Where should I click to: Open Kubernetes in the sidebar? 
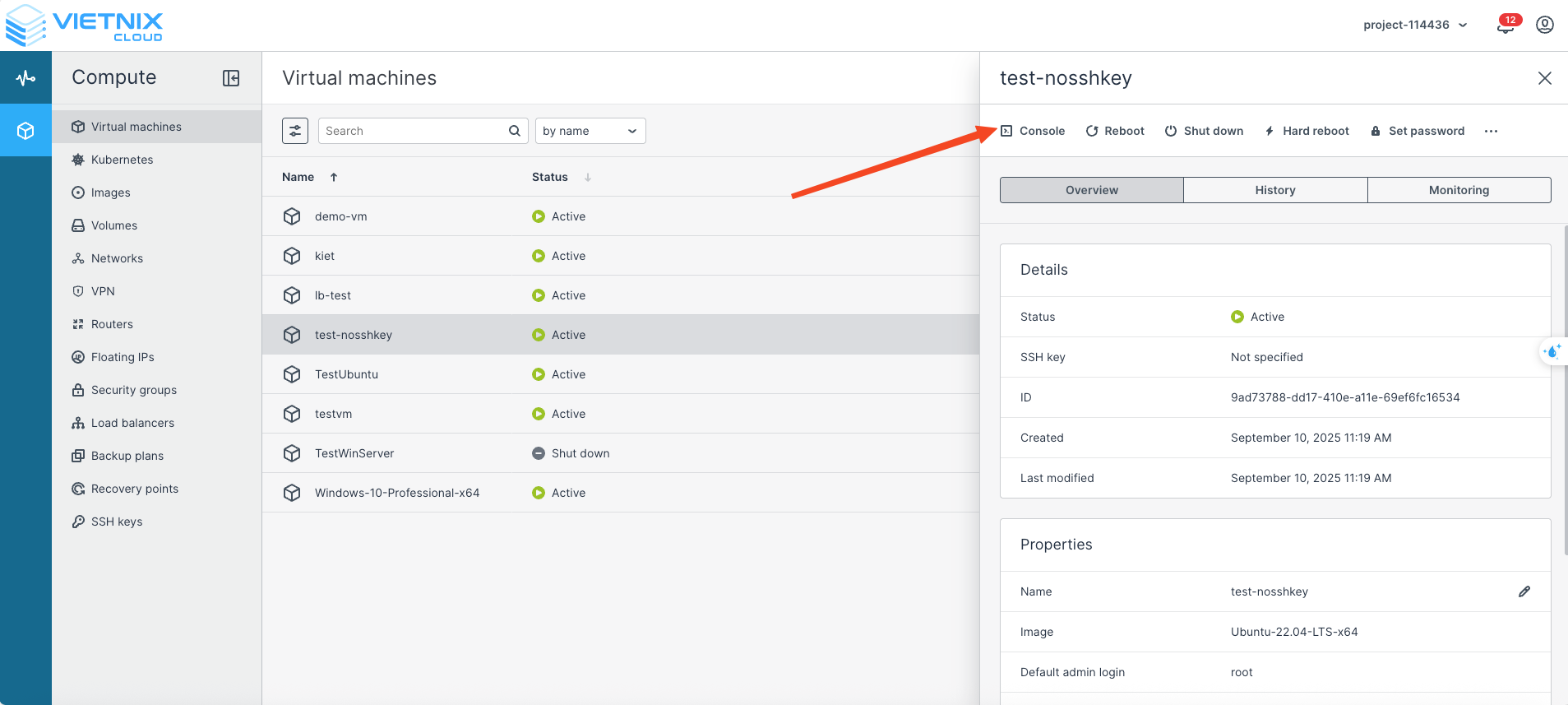coord(122,160)
